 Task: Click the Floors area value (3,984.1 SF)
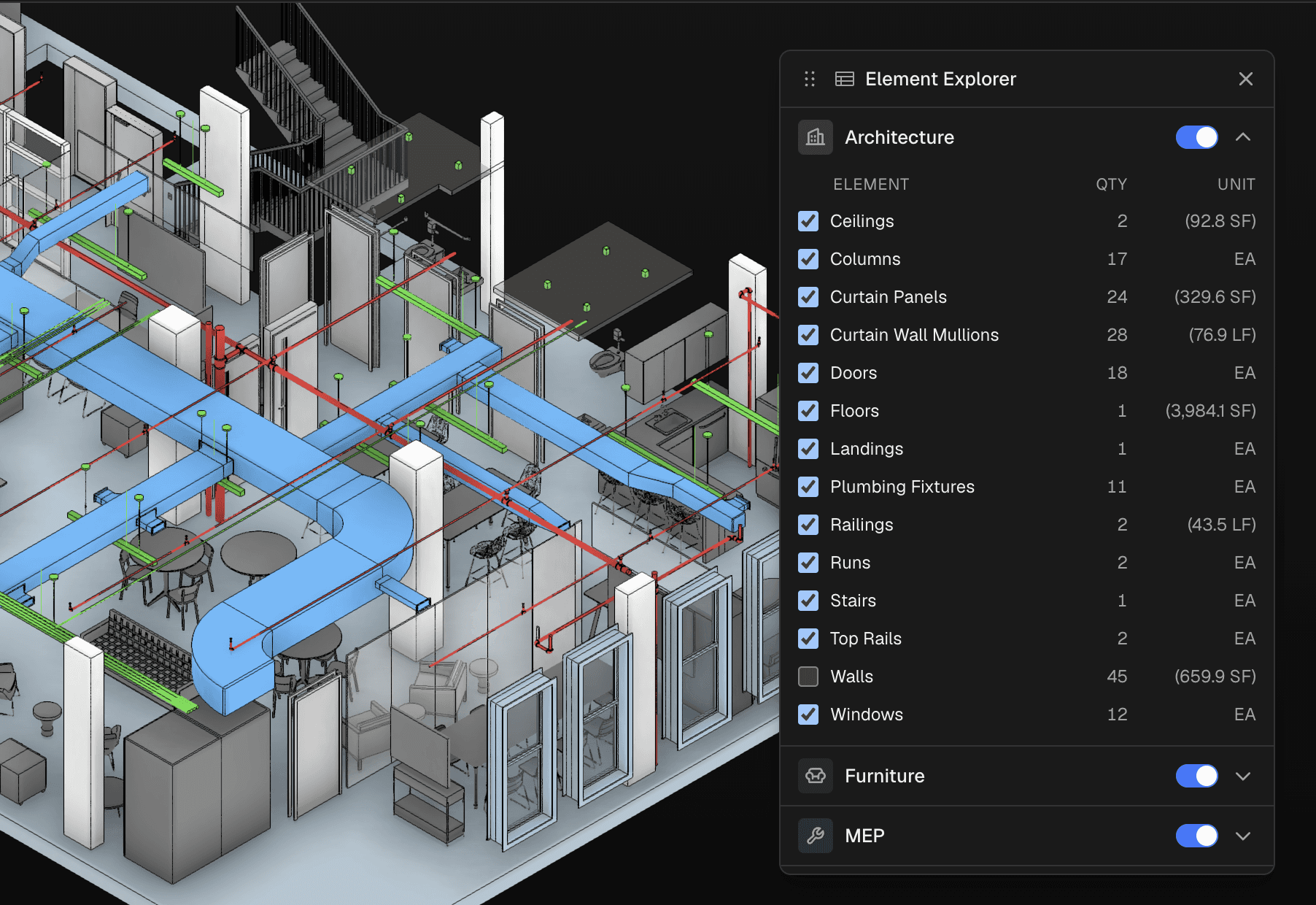pos(1210,411)
